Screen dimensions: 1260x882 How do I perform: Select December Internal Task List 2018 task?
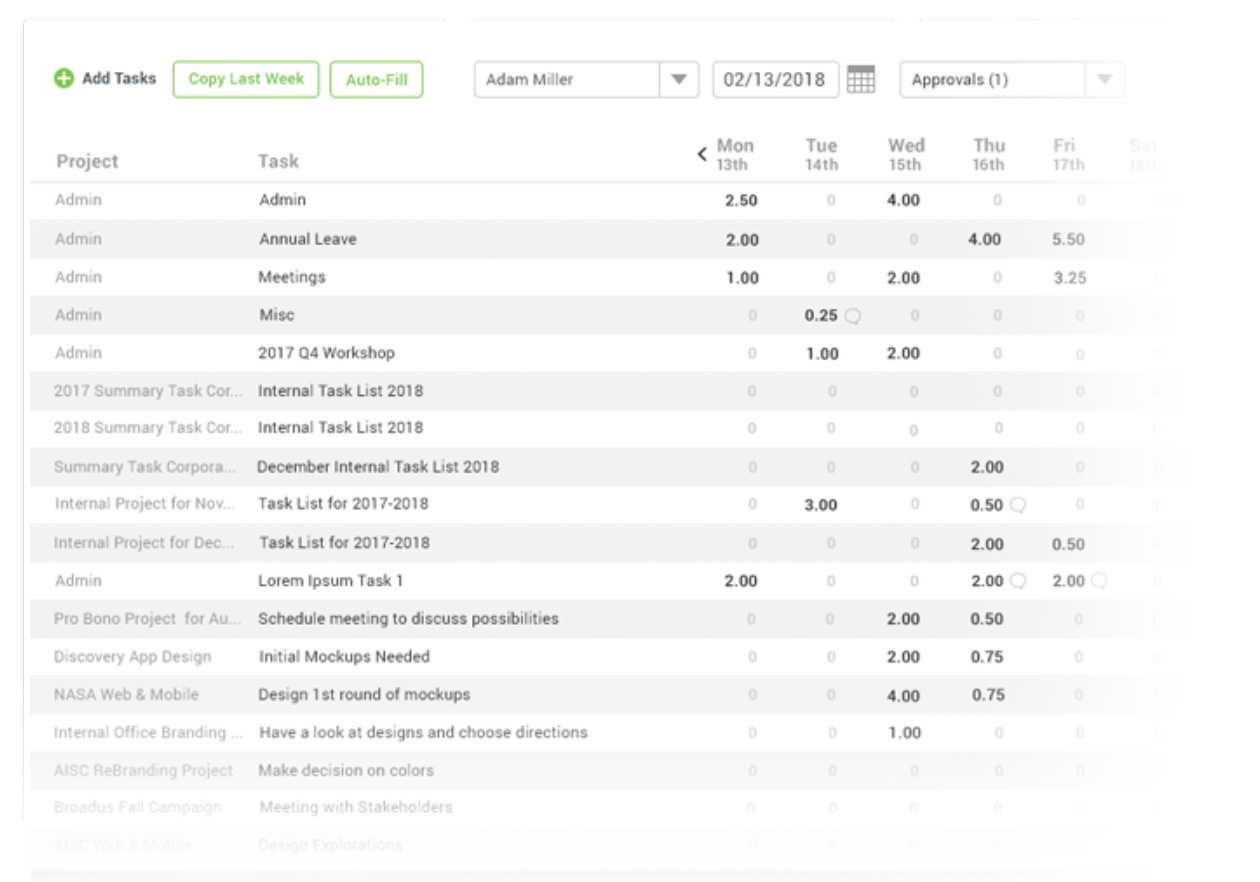pos(378,467)
